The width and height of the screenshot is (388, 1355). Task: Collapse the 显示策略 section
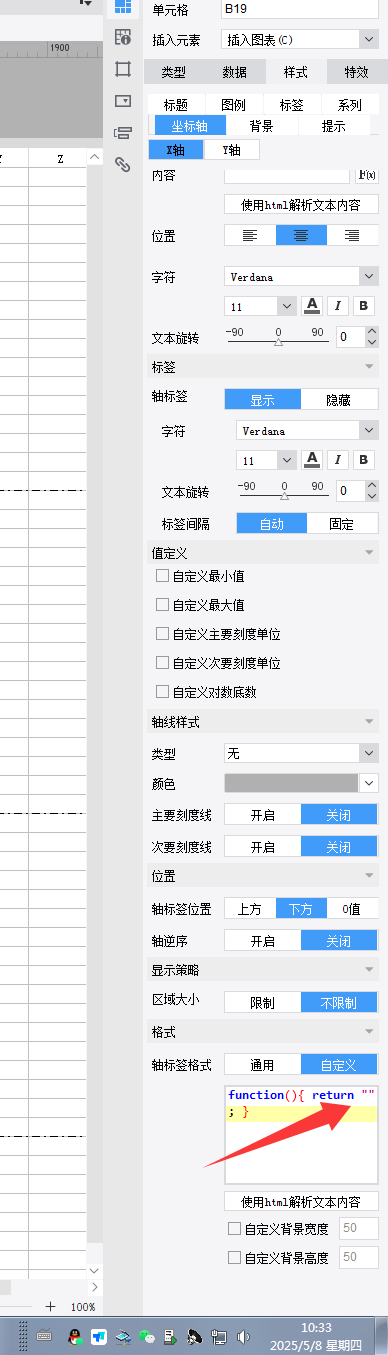tap(370, 970)
